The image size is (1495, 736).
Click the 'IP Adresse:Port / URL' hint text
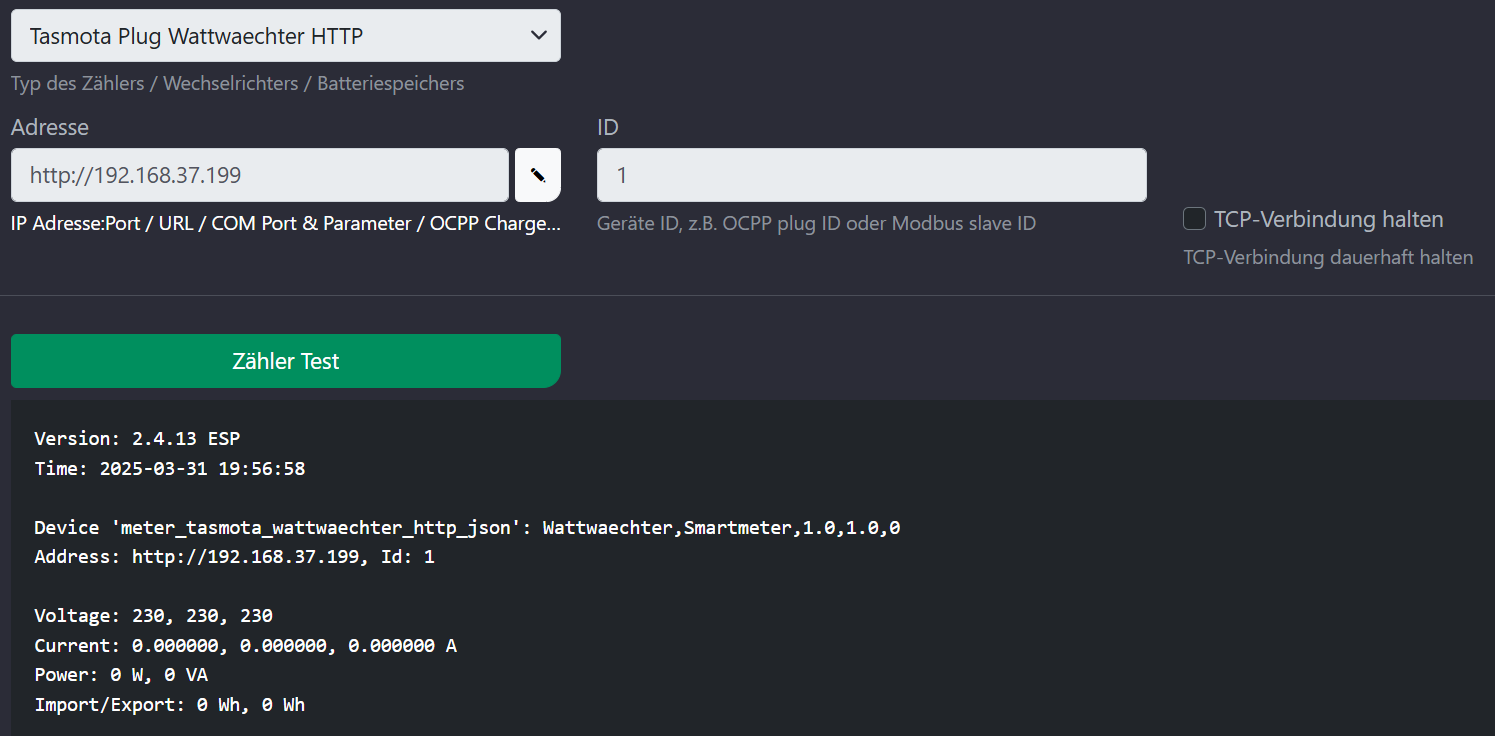(x=286, y=223)
